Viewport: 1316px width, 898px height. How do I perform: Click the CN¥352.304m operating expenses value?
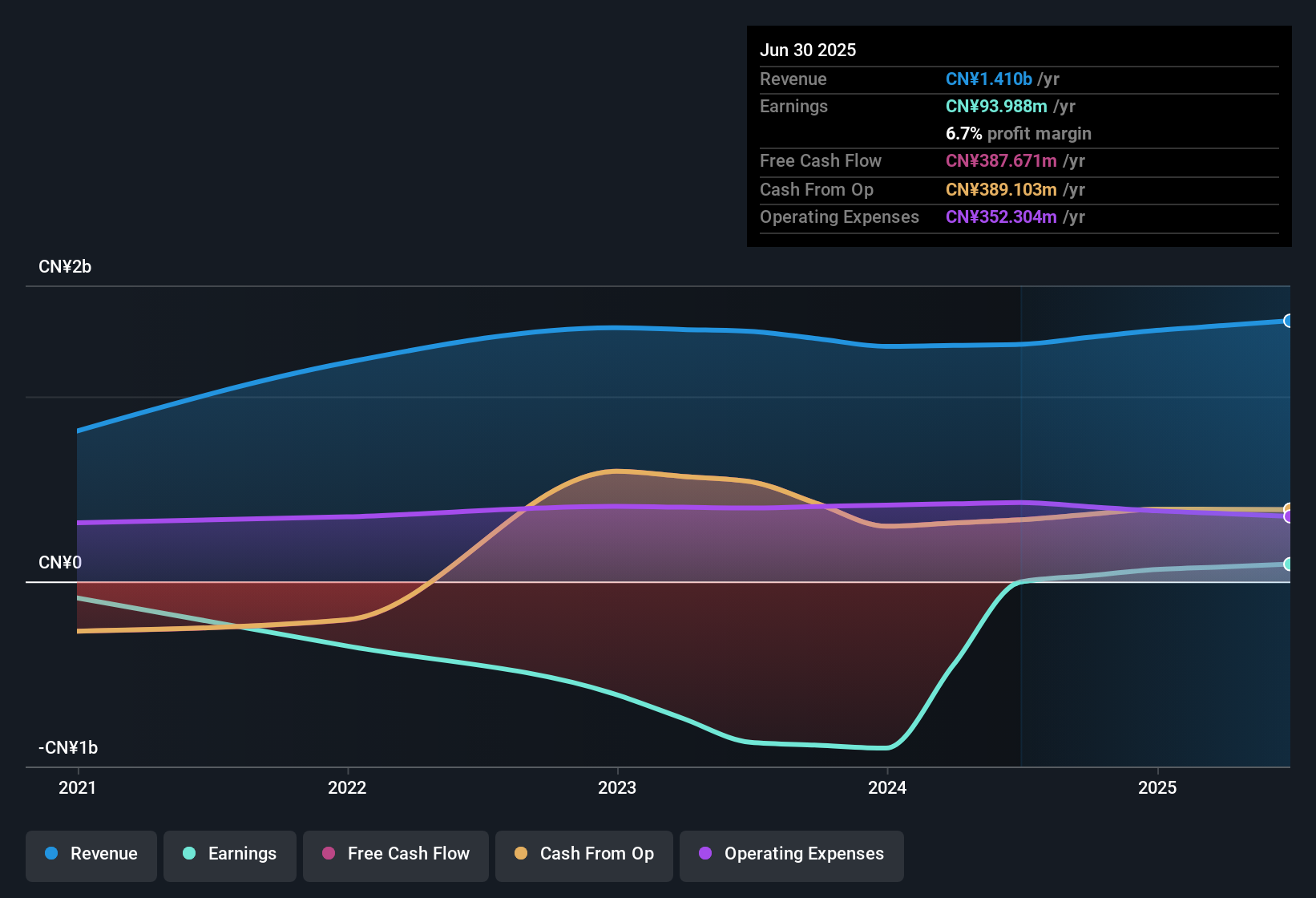pyautogui.click(x=1001, y=217)
